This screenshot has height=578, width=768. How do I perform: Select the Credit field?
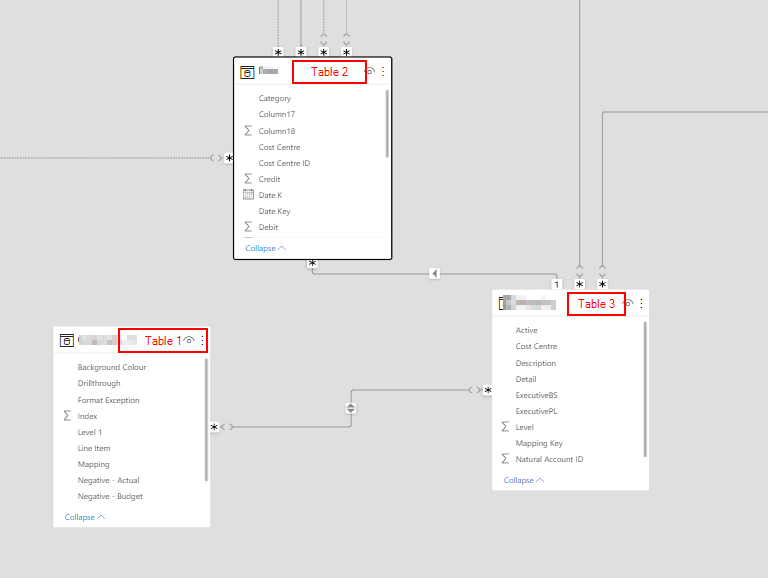[x=269, y=179]
